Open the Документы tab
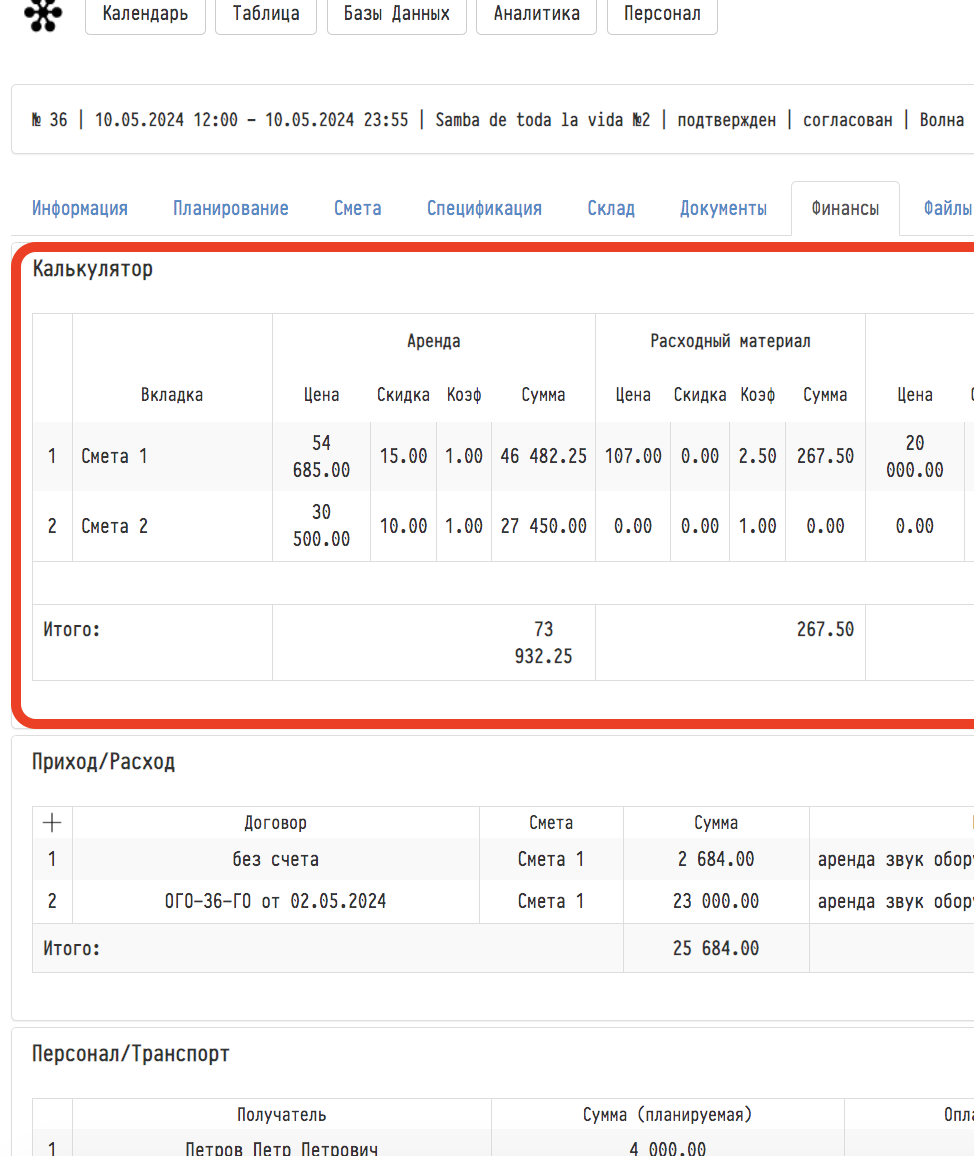This screenshot has height=1156, width=974. (x=723, y=208)
